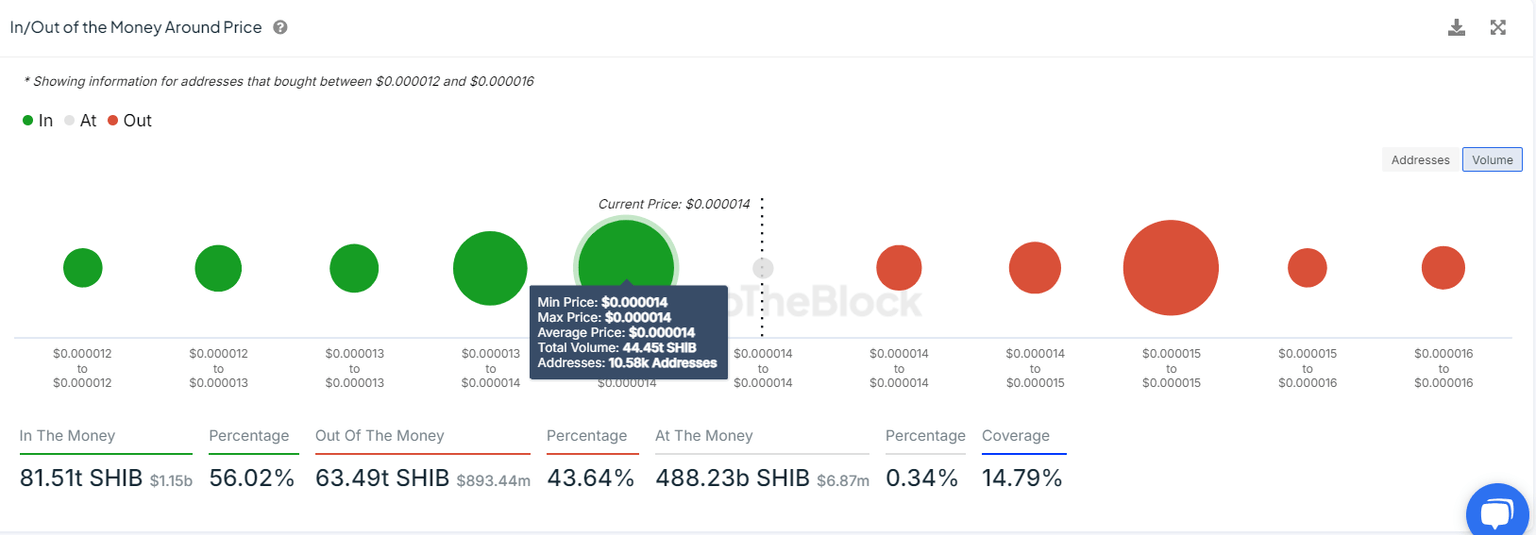Click the 14.79% Coverage value
The image size is (1536, 535).
coord(1022,479)
